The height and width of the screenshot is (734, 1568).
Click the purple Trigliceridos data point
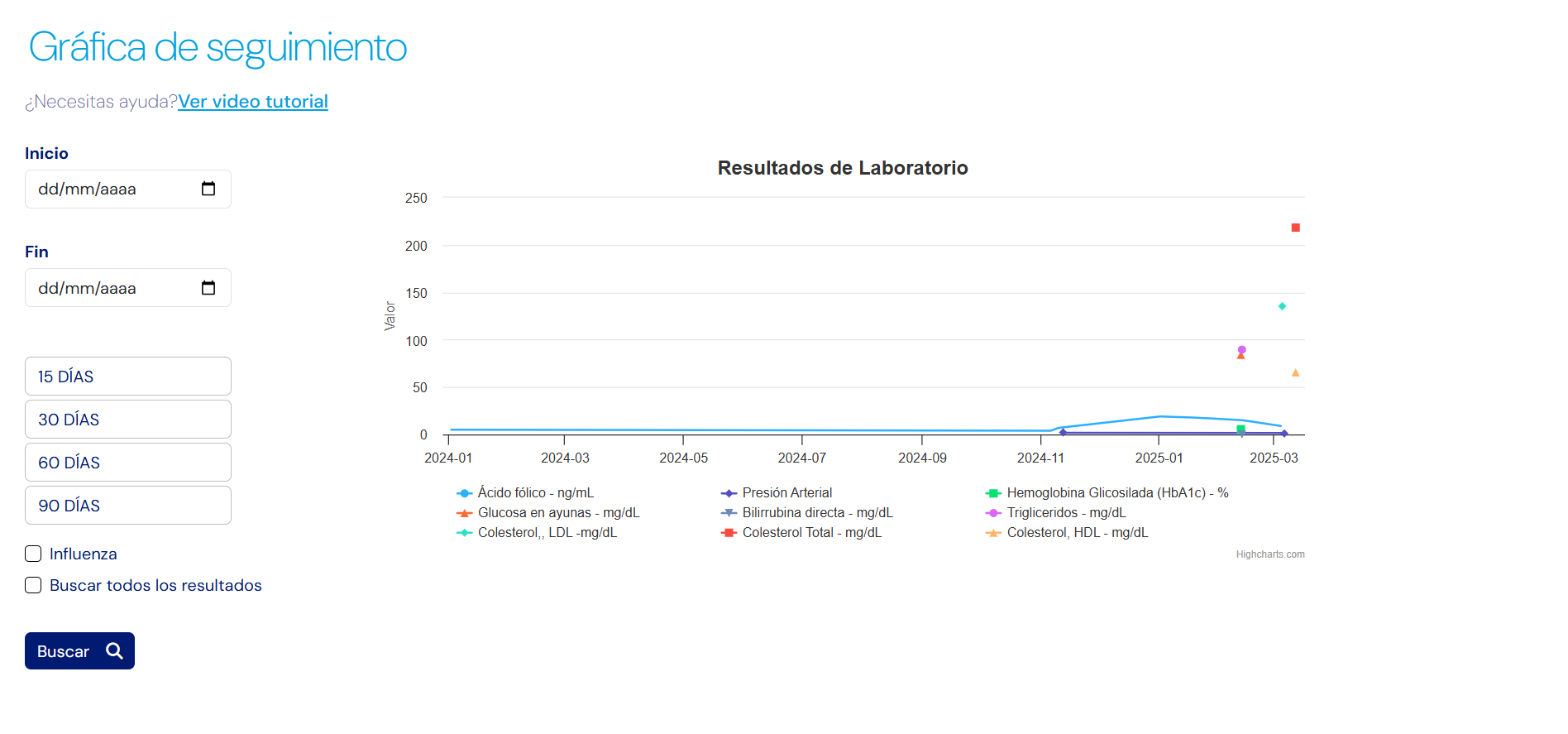tap(1241, 349)
